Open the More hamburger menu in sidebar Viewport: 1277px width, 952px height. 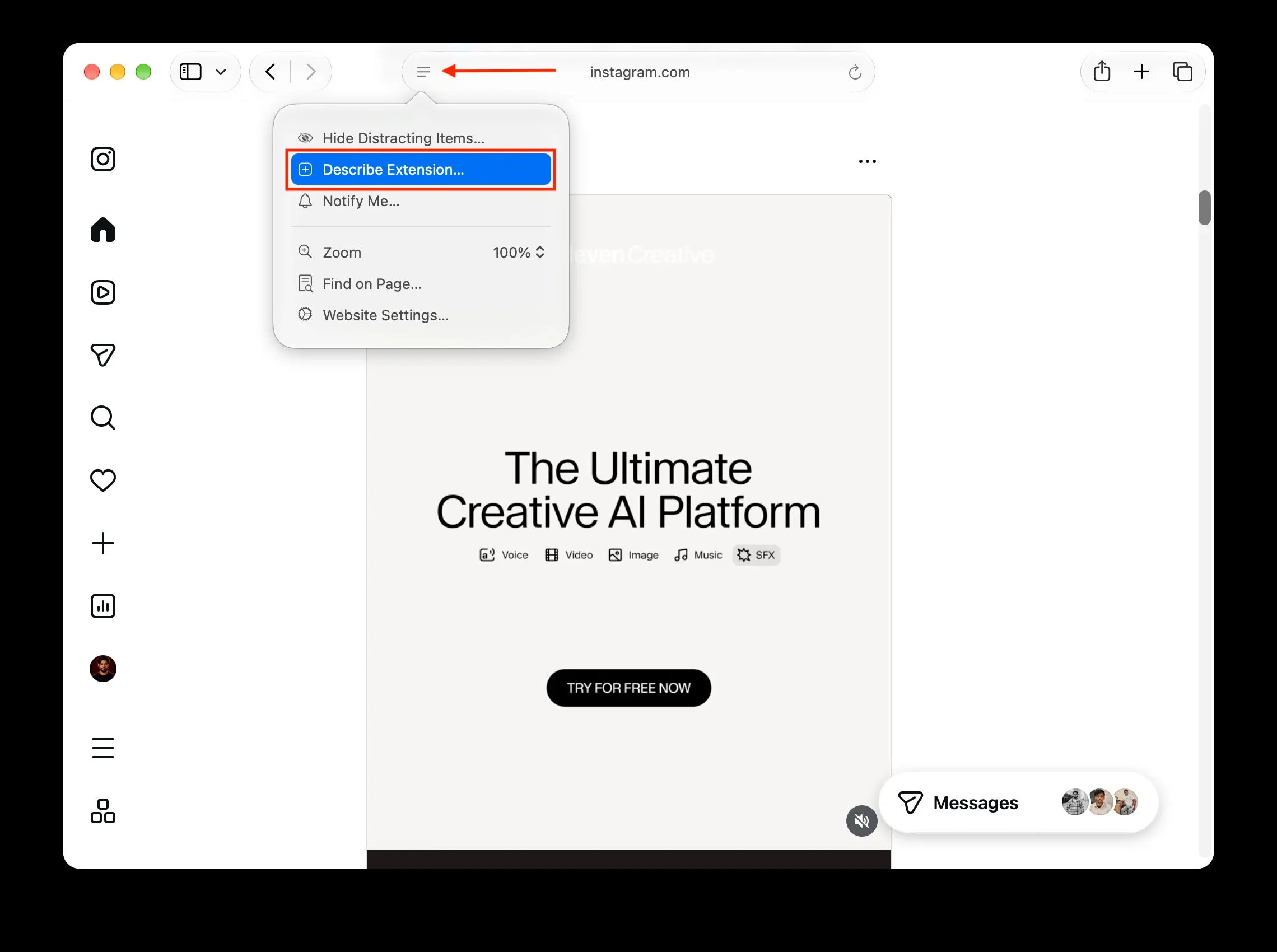coord(103,748)
